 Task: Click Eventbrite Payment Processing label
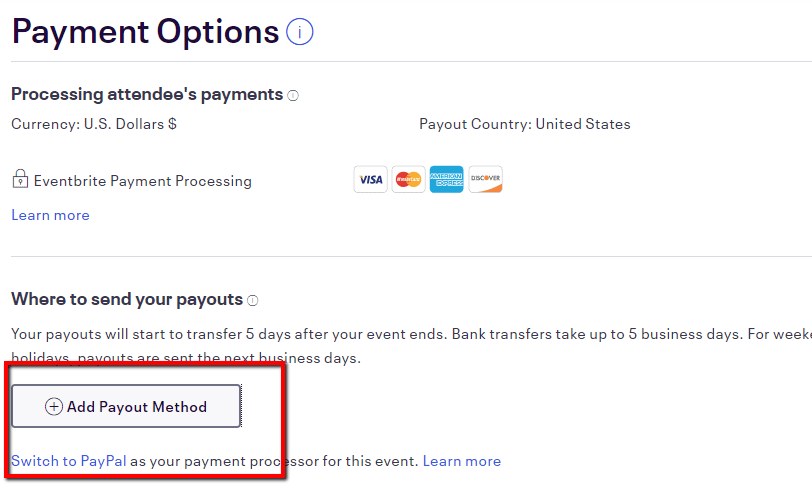pos(142,181)
